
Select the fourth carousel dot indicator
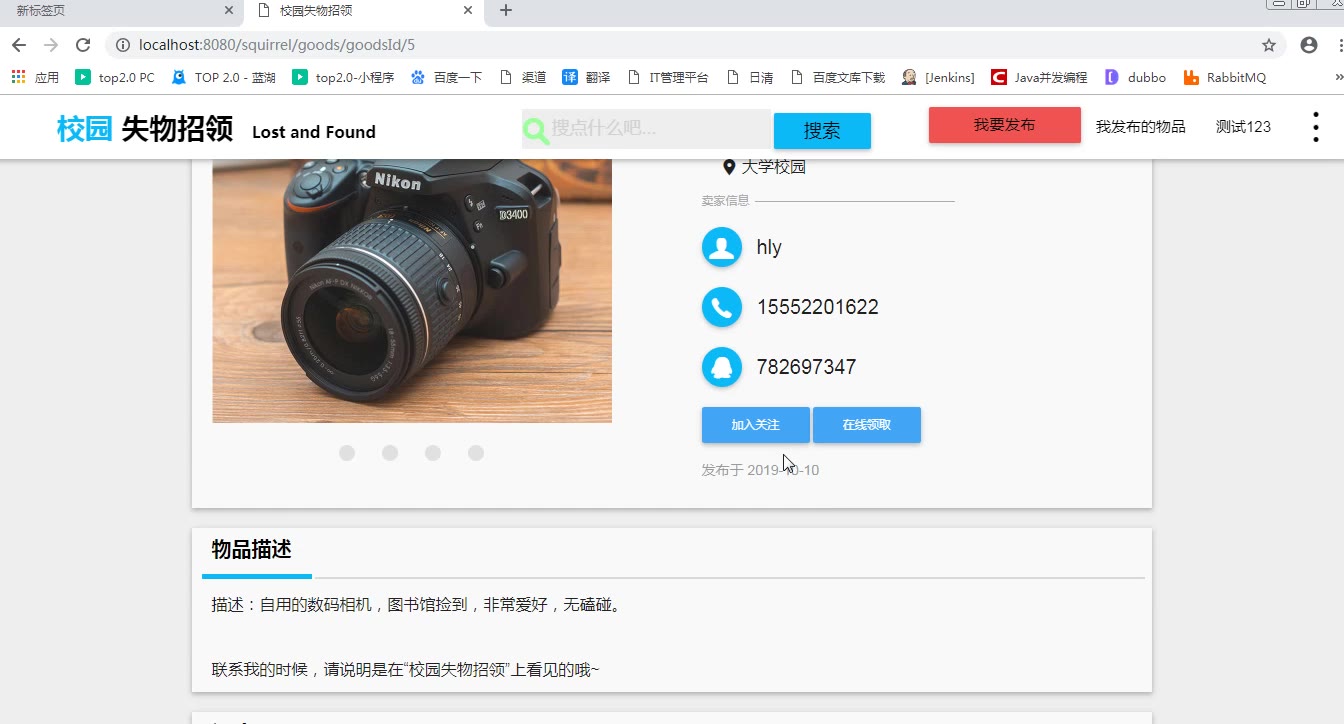[x=476, y=453]
